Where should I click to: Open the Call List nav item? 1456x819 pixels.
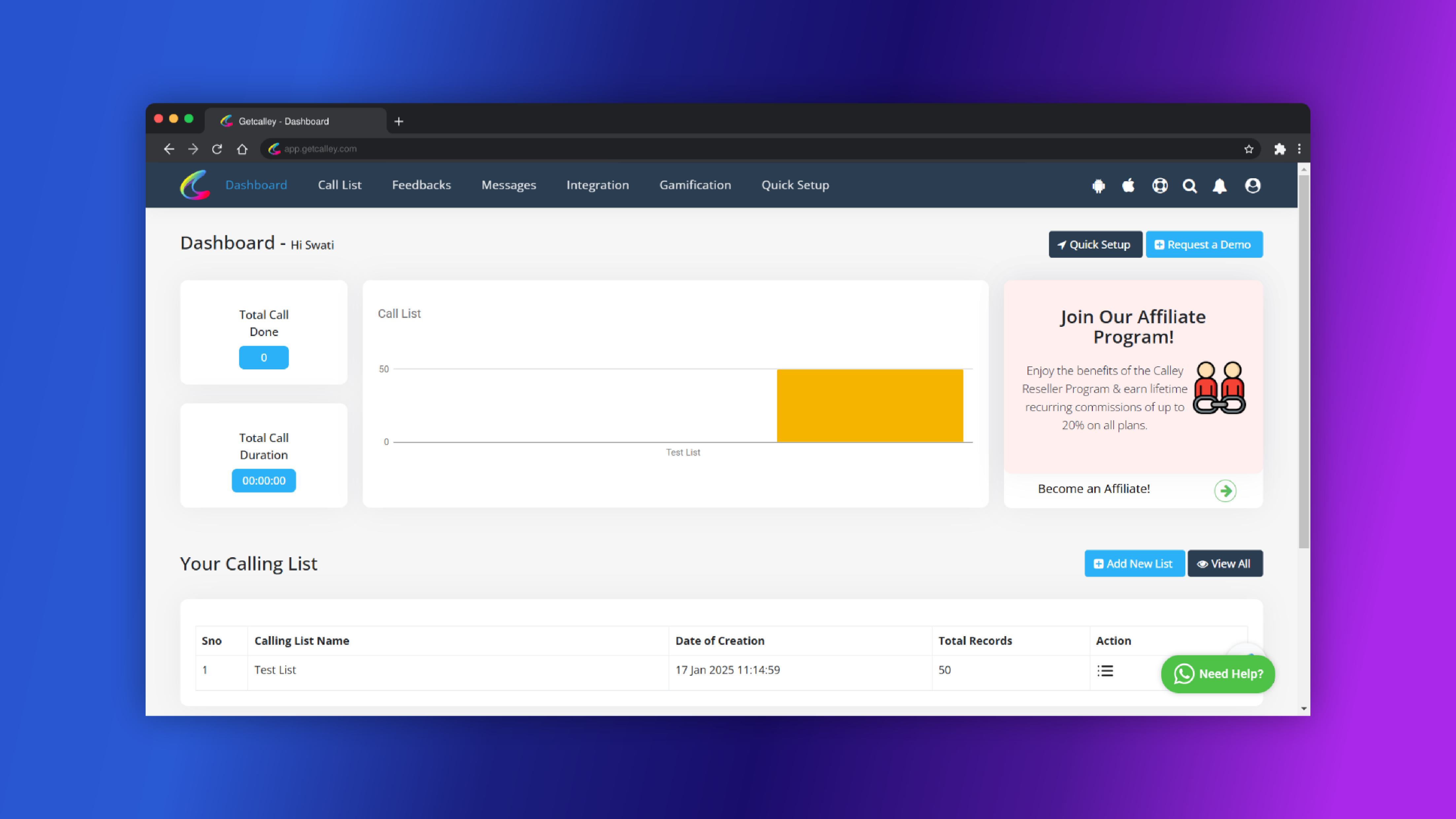click(x=339, y=185)
